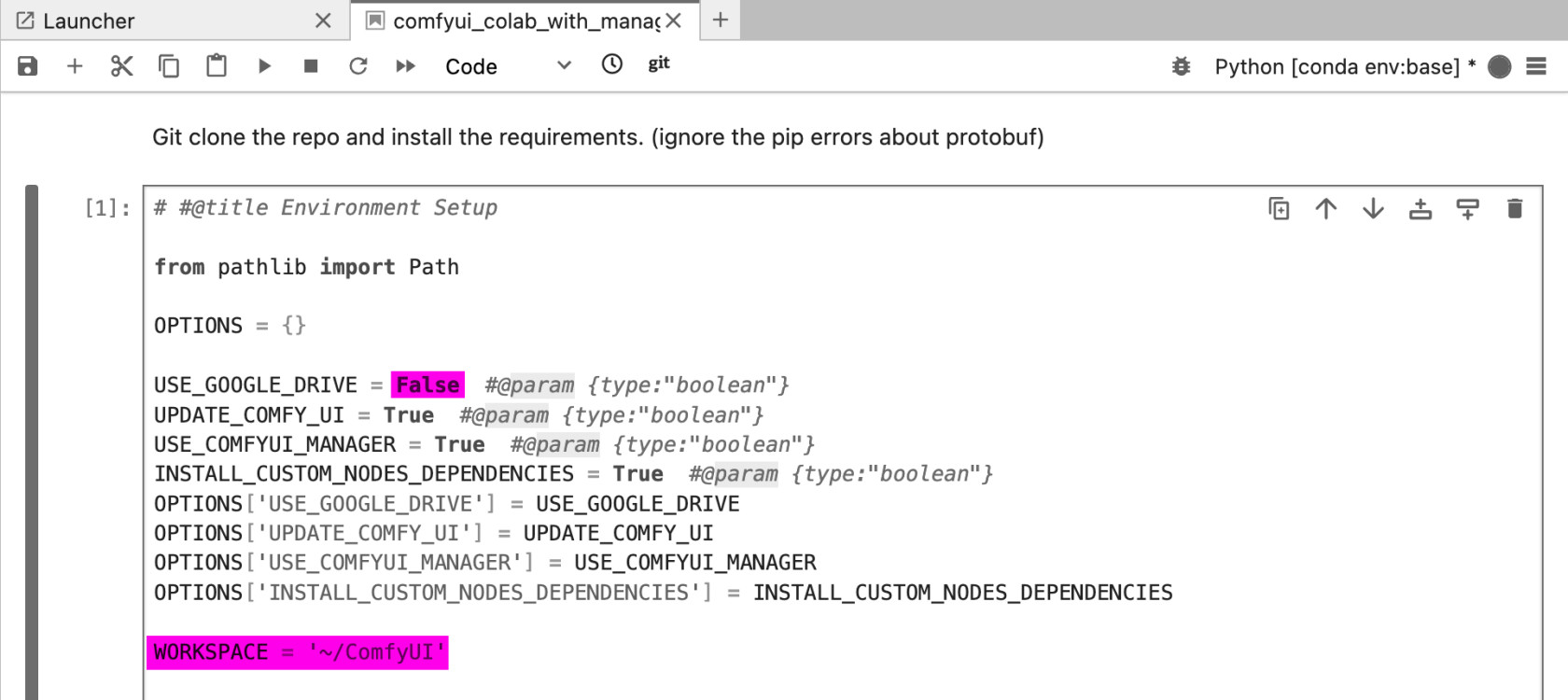
Task: Copy the selected cell from the toolbar
Action: point(169,66)
